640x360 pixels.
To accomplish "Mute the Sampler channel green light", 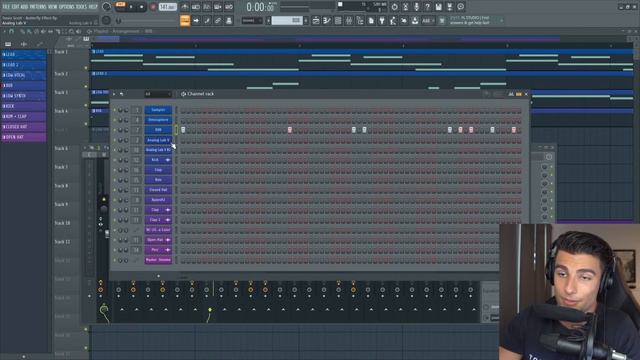I will tap(115, 110).
